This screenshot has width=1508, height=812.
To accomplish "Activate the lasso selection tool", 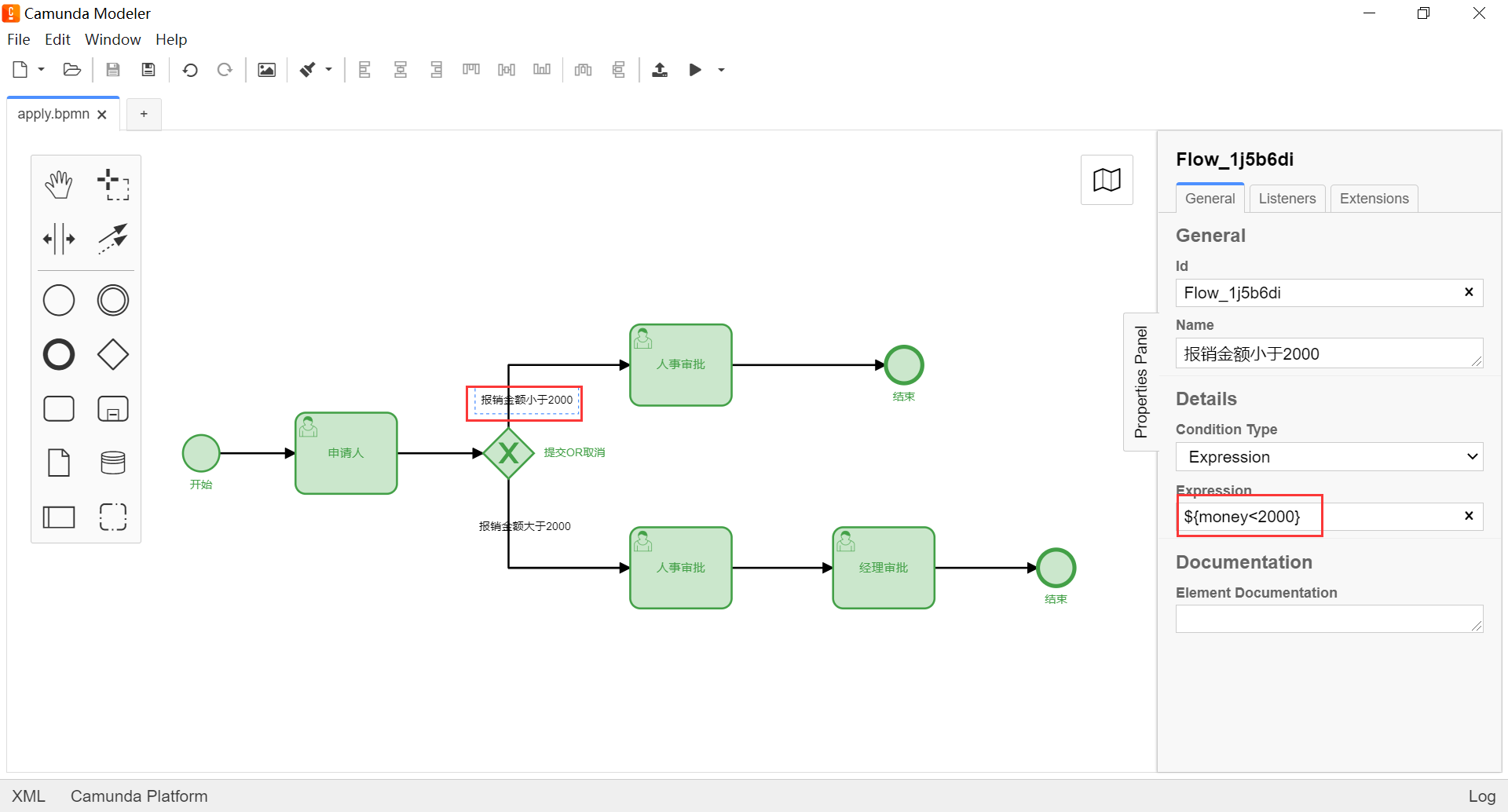I will coord(113,185).
